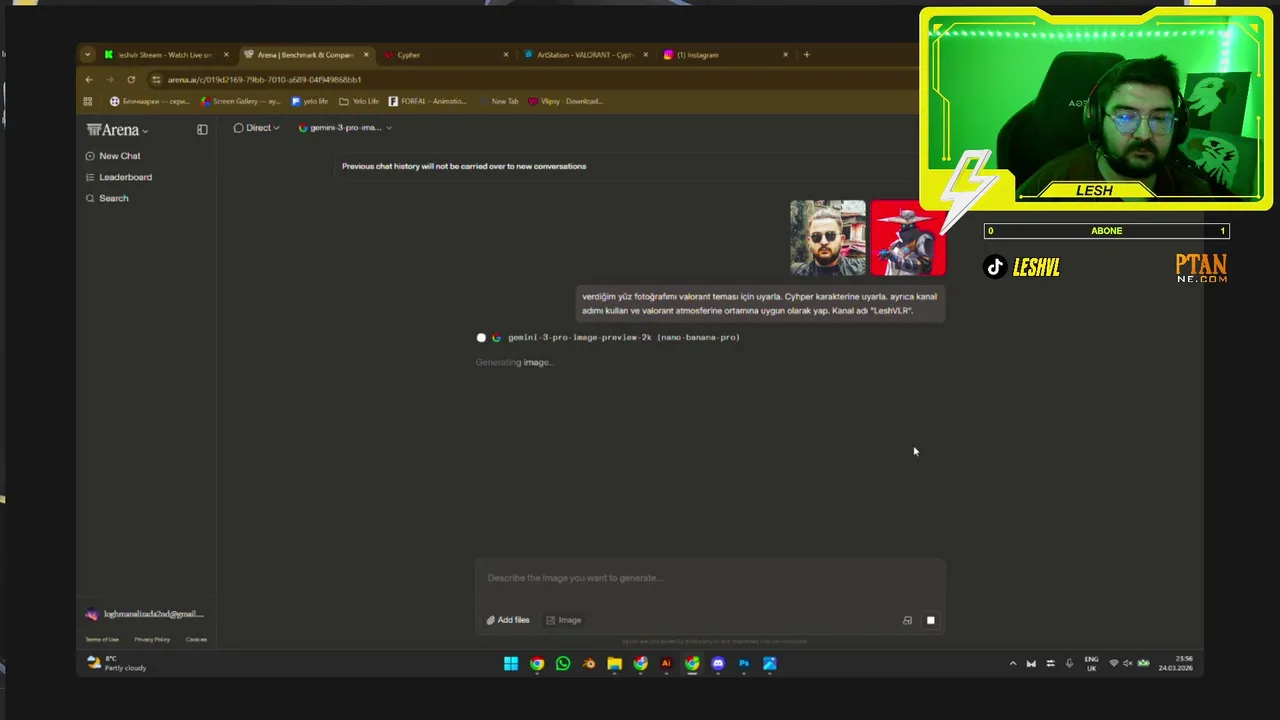This screenshot has height=720, width=1280.
Task: Open the Cookies link
Action: pyautogui.click(x=196, y=639)
